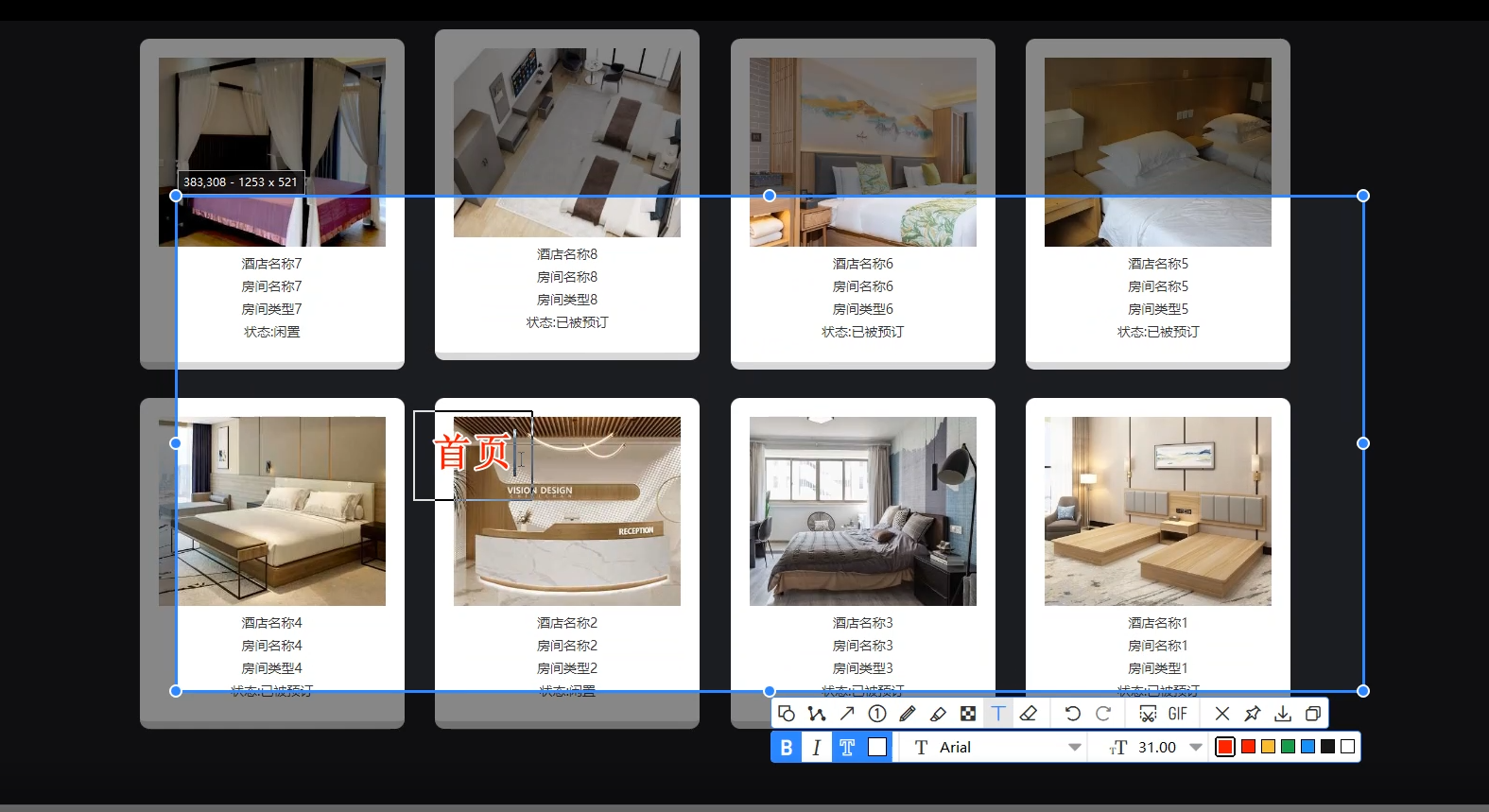
Task: Select the numbered marker tool
Action: point(877,714)
